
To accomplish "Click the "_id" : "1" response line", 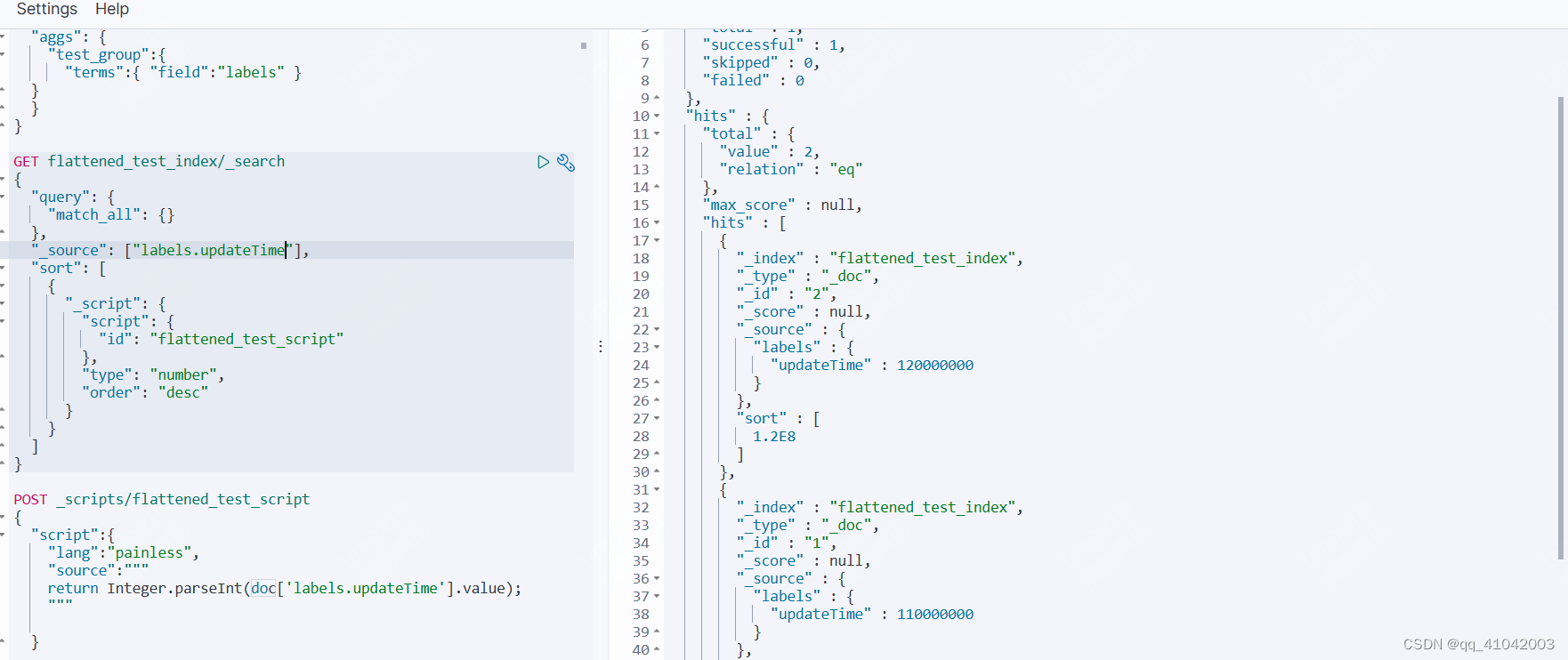I will click(x=787, y=543).
